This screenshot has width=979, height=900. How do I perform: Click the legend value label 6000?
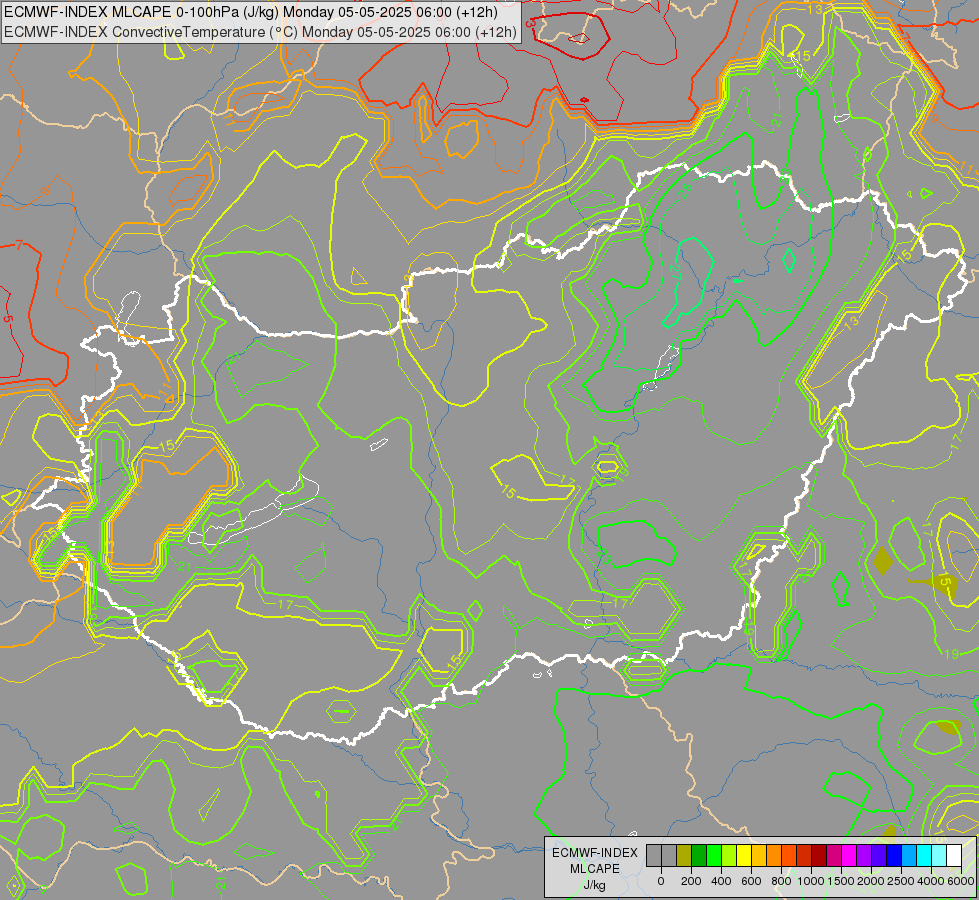961,881
